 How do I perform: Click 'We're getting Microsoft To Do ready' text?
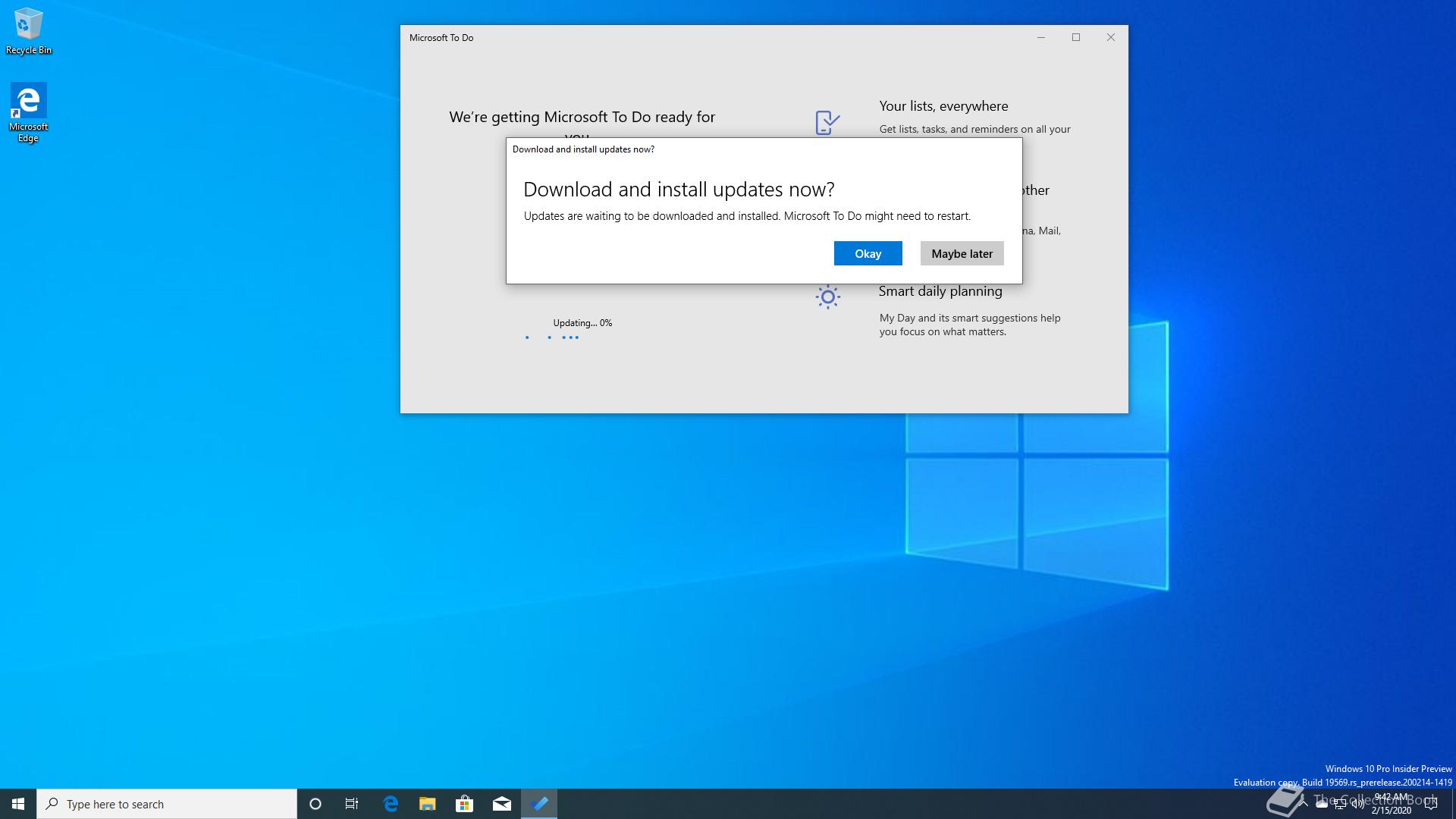582,118
